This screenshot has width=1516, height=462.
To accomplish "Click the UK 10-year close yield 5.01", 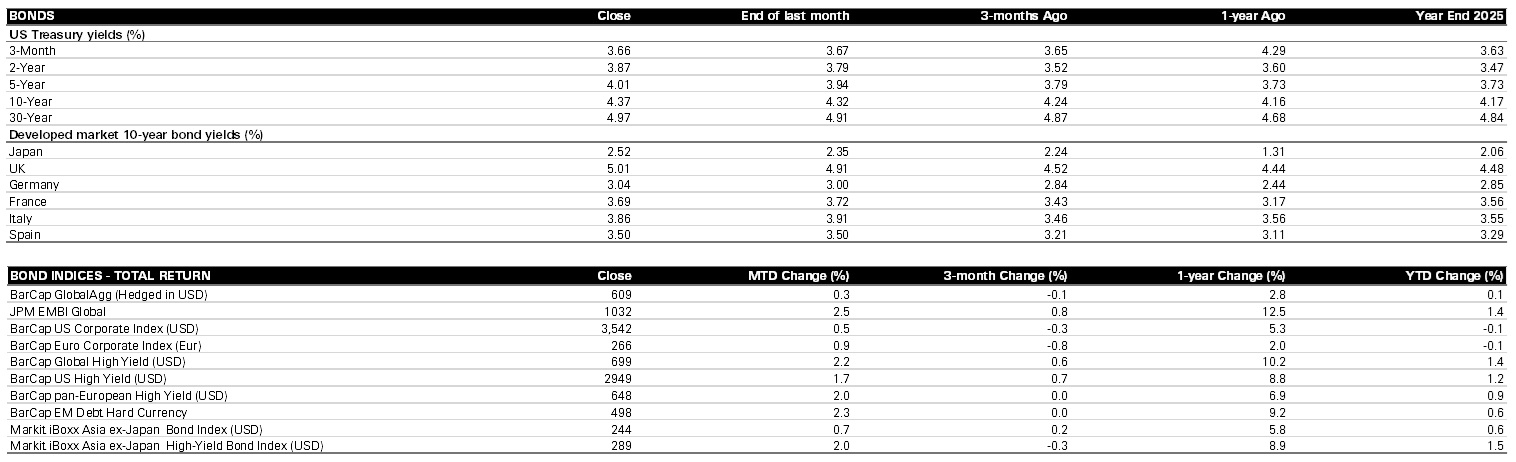I will 619,168.
